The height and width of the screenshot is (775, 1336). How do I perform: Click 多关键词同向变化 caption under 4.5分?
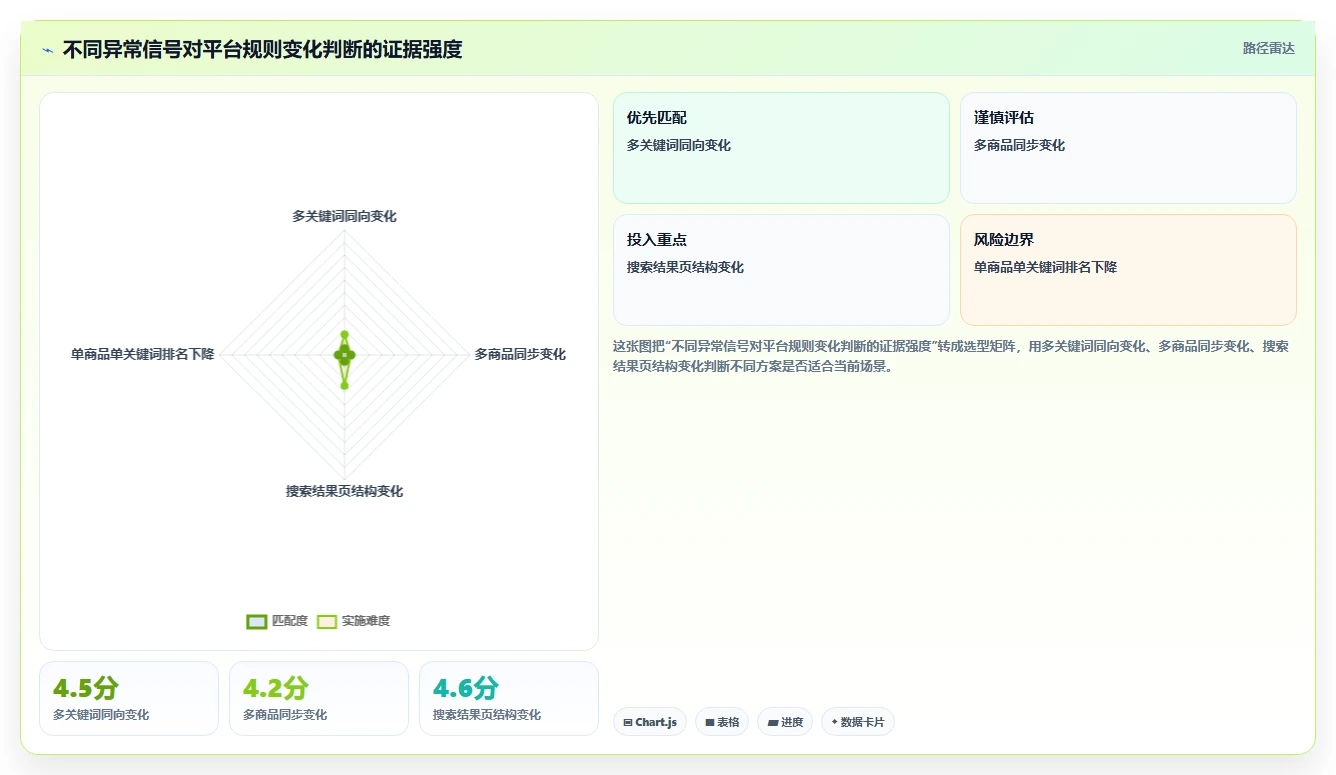tap(101, 715)
